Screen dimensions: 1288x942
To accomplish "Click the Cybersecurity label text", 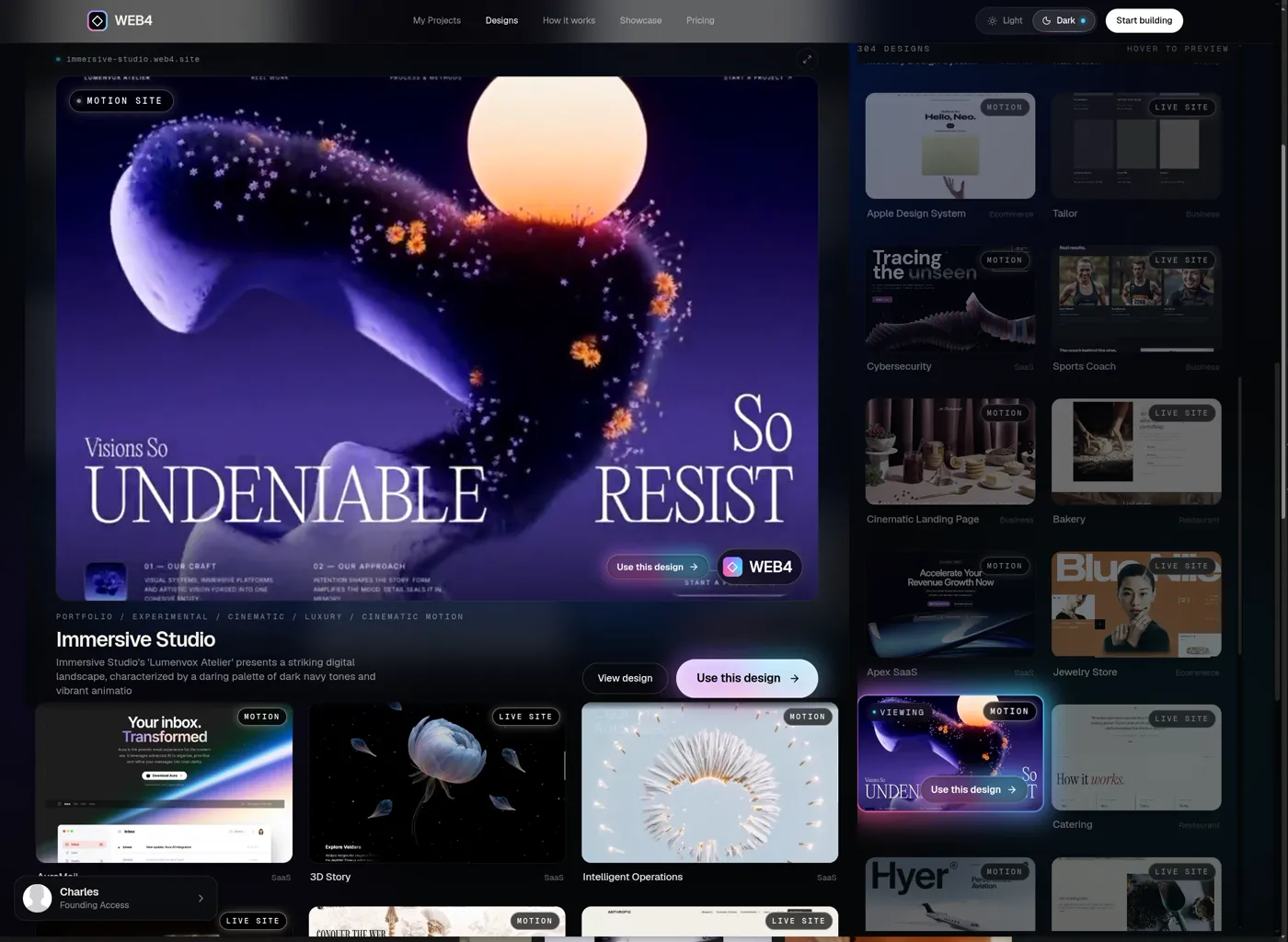I will 899,366.
